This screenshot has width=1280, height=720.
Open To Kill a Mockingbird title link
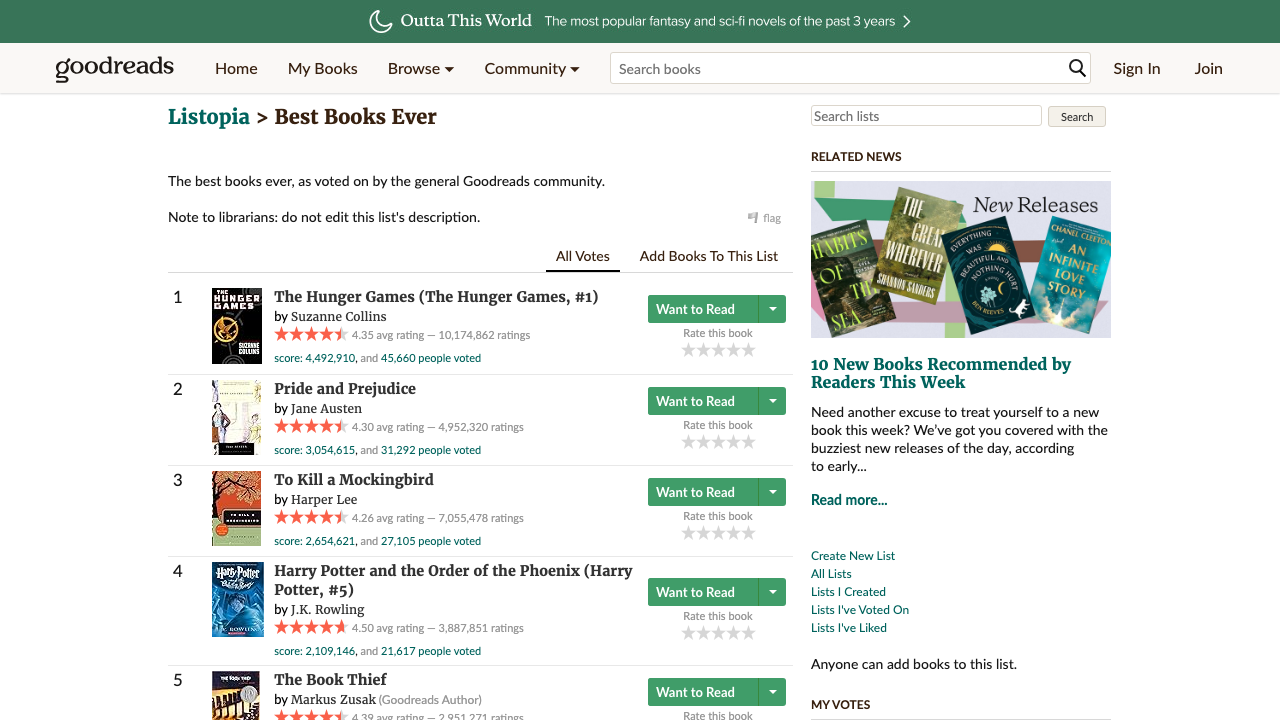tap(354, 479)
